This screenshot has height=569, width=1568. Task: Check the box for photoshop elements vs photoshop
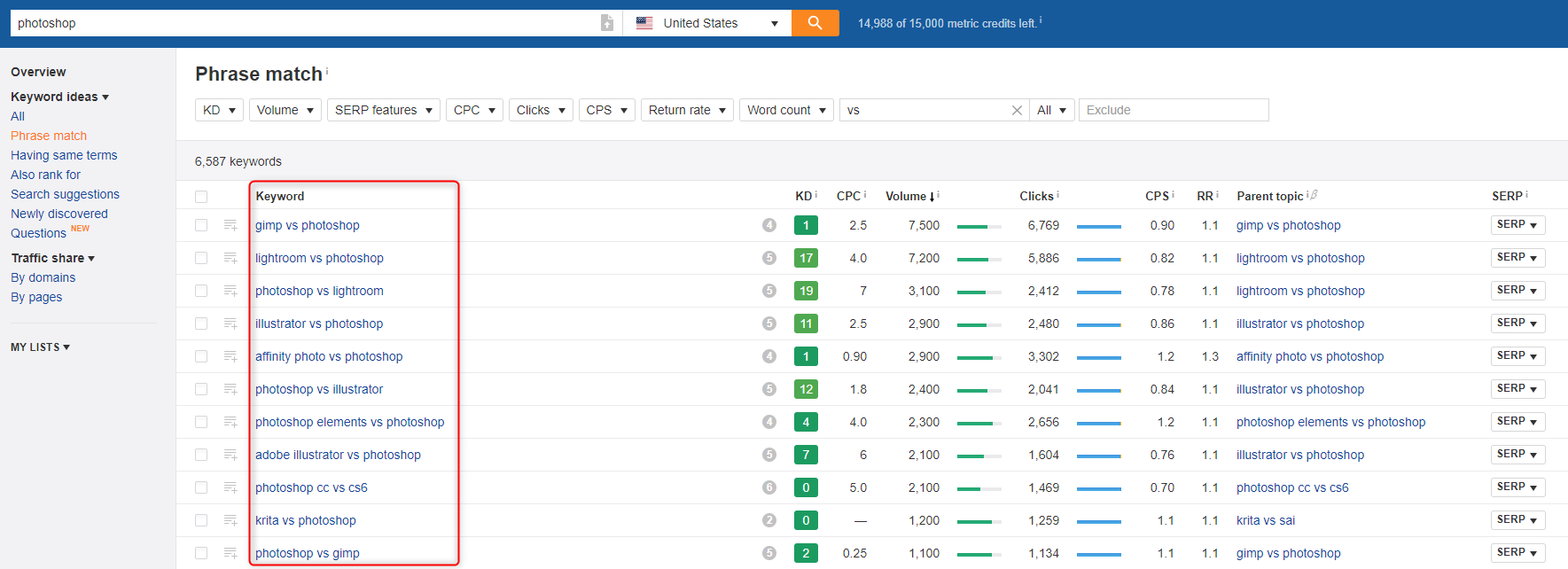pyautogui.click(x=201, y=422)
